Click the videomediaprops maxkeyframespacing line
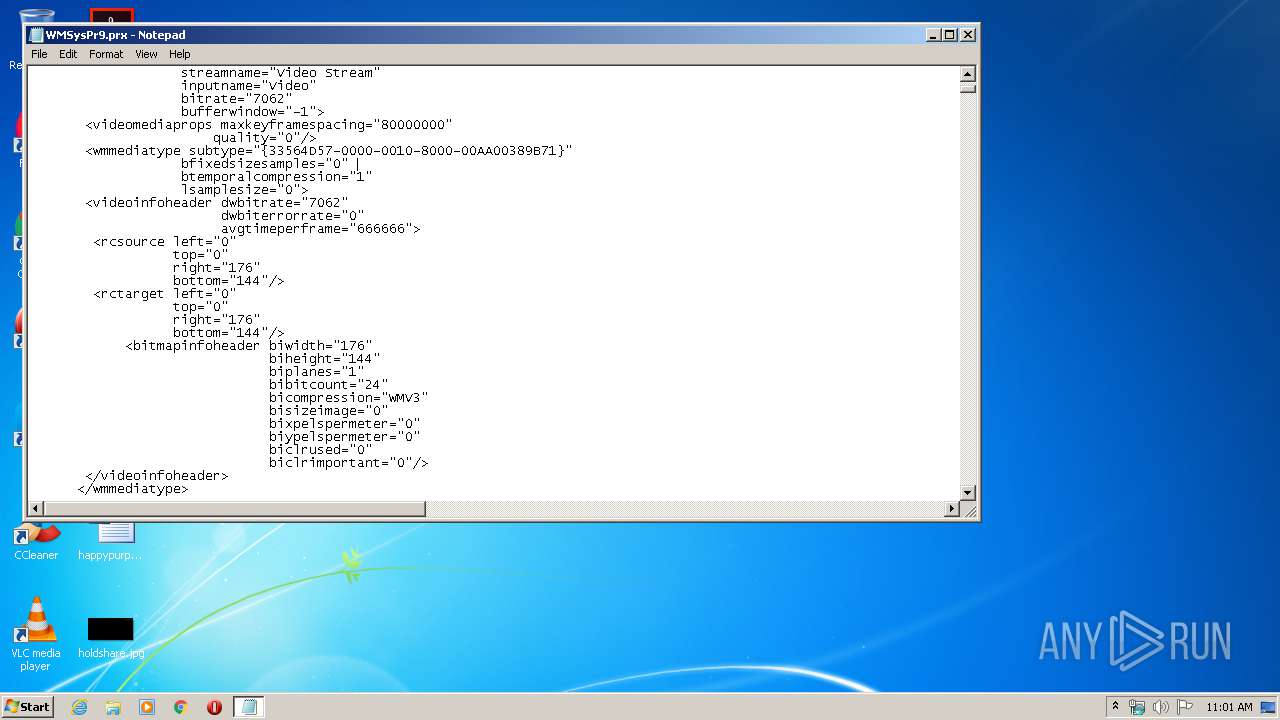This screenshot has width=1280, height=720. 268,125
